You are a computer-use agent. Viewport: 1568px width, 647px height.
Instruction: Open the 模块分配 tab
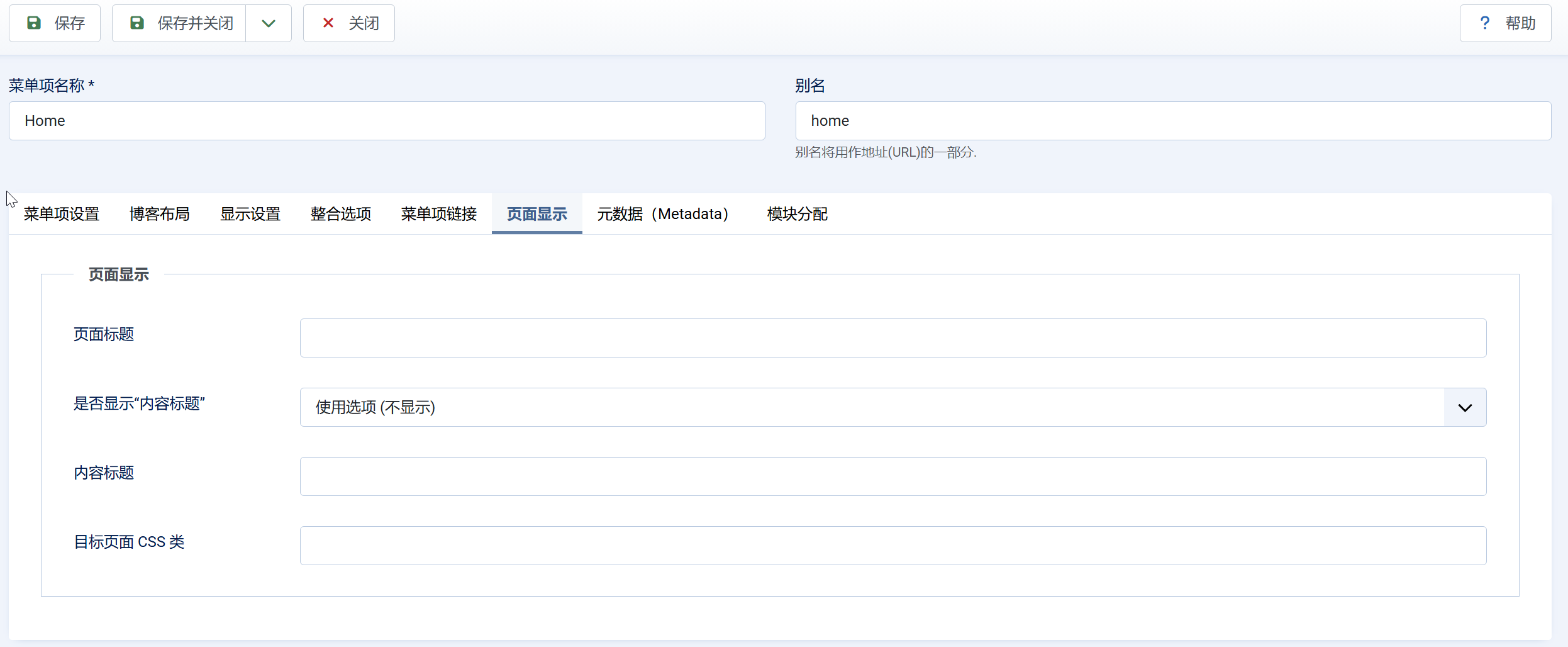click(x=797, y=214)
